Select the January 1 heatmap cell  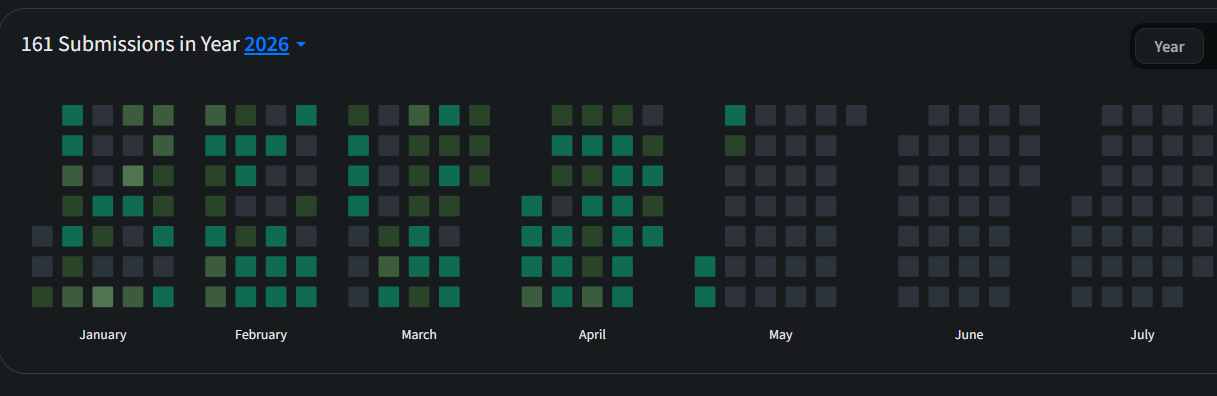point(42,236)
